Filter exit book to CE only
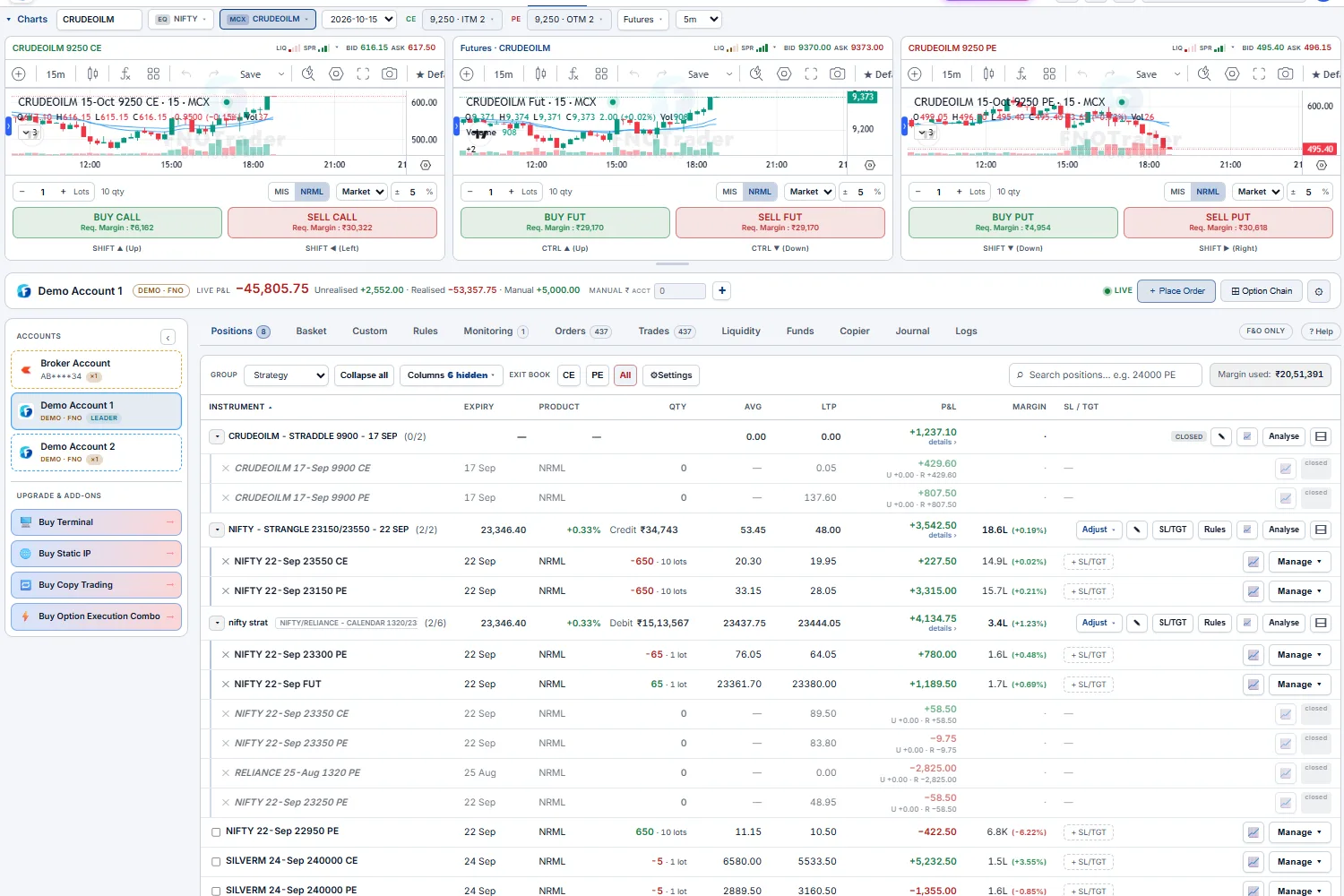Image resolution: width=1344 pixels, height=896 pixels. [x=569, y=375]
